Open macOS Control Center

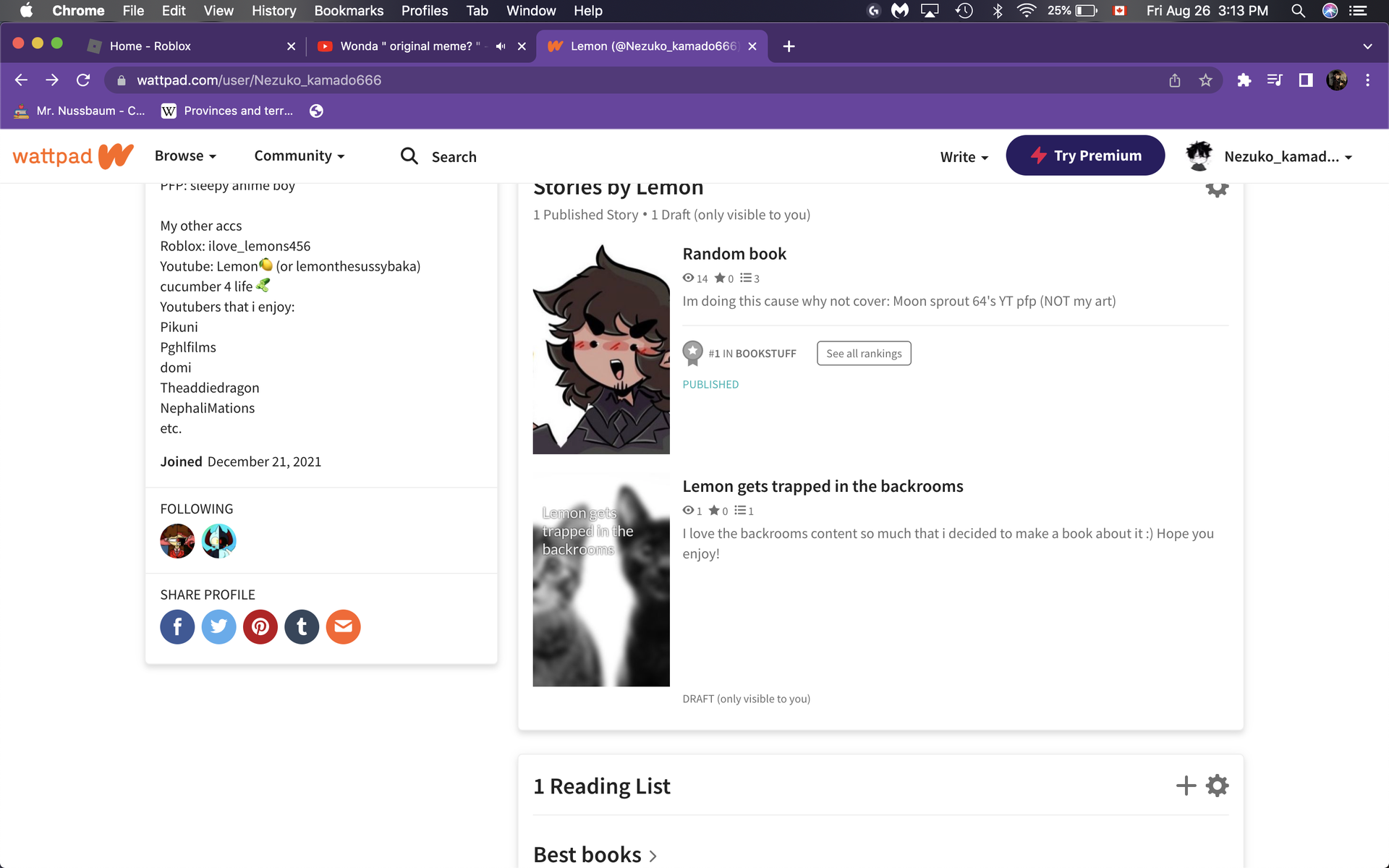[x=1358, y=11]
